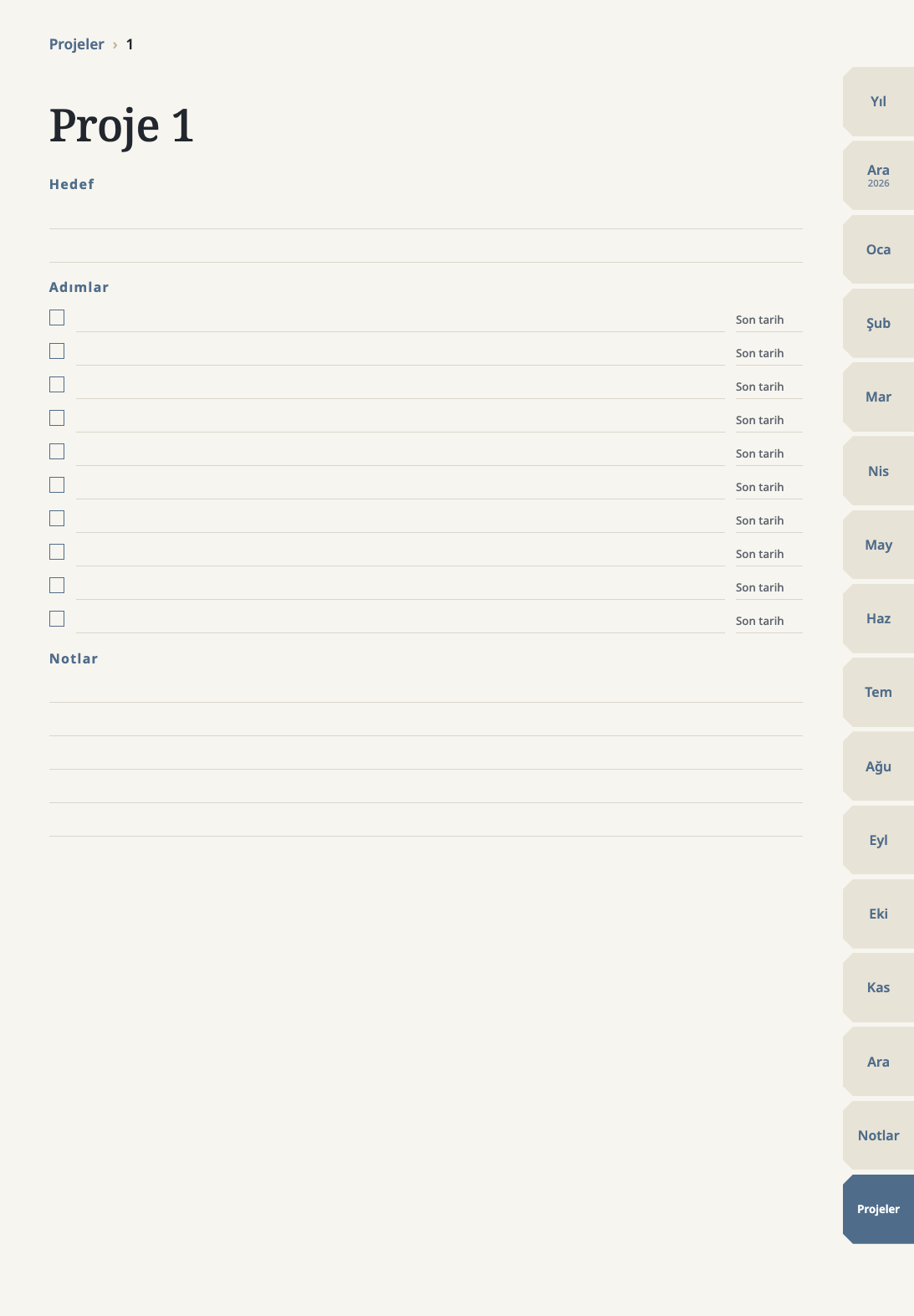Mark the seventh step checkbox under Adımlar
This screenshot has height=1316, width=914.
coord(57,519)
